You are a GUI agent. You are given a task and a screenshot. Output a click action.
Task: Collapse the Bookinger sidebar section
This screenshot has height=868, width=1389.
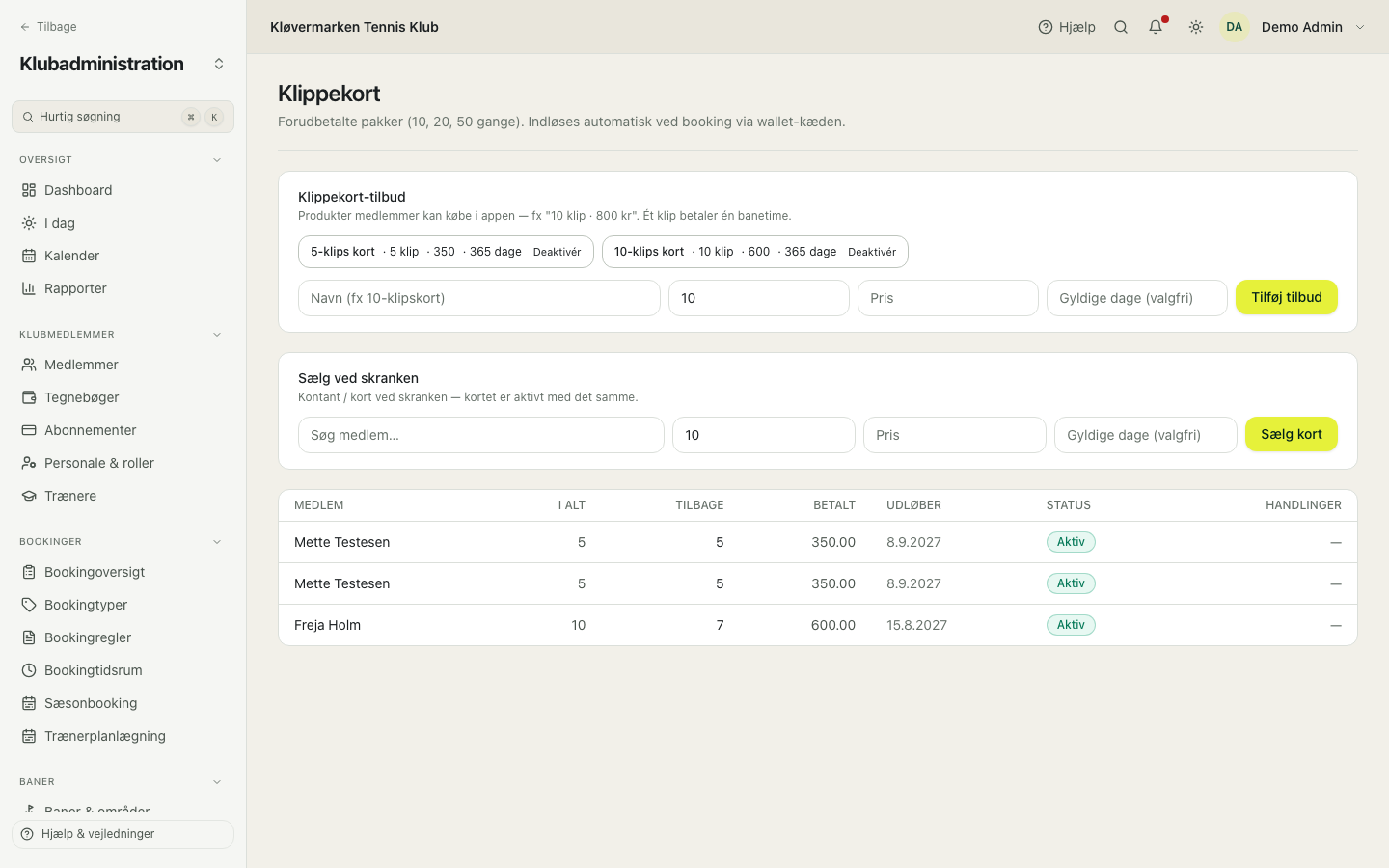(x=217, y=542)
